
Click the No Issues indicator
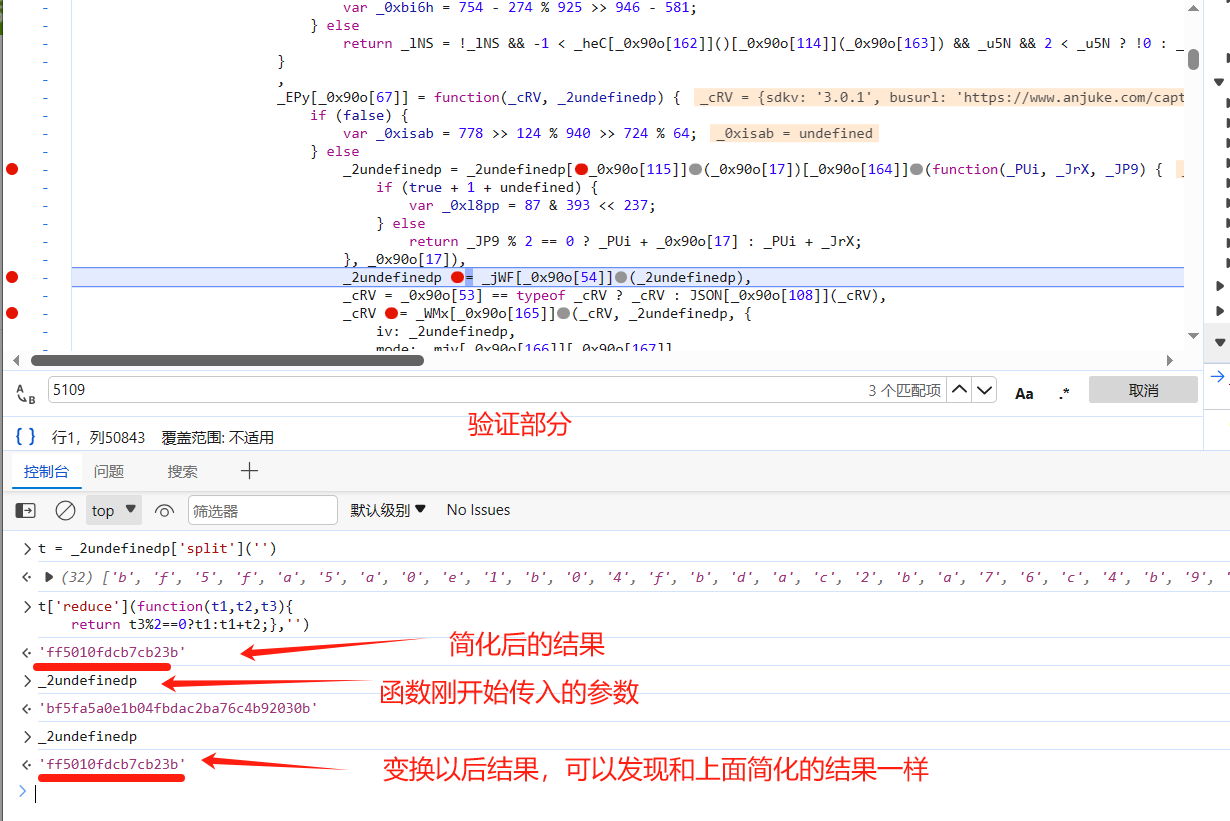(478, 510)
